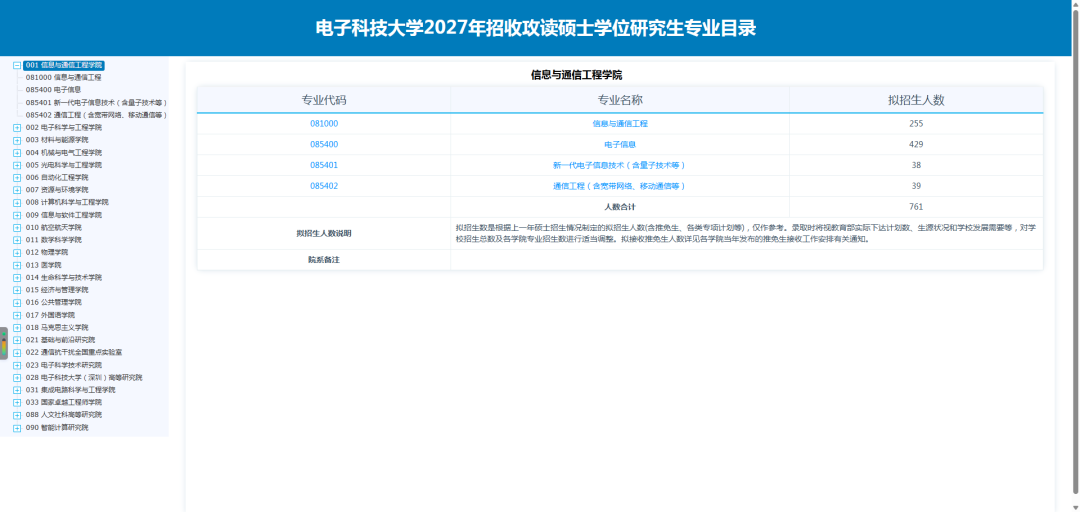Select 009 信息与软件工程学院 label
This screenshot has width=1080, height=512.
tap(63, 215)
